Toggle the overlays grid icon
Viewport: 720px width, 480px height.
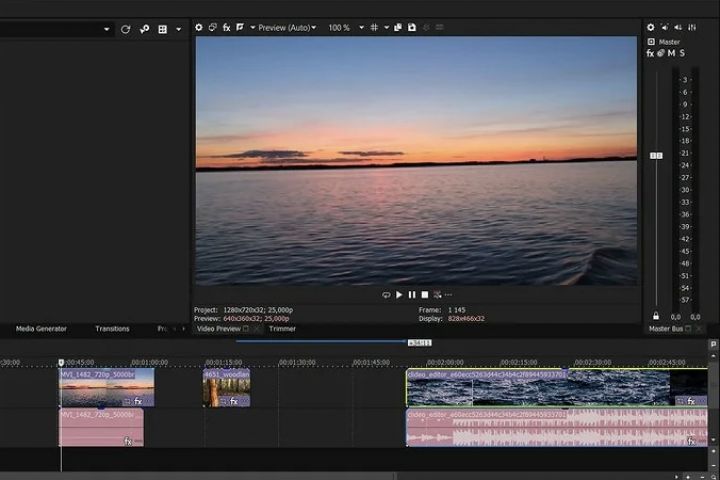coord(374,28)
